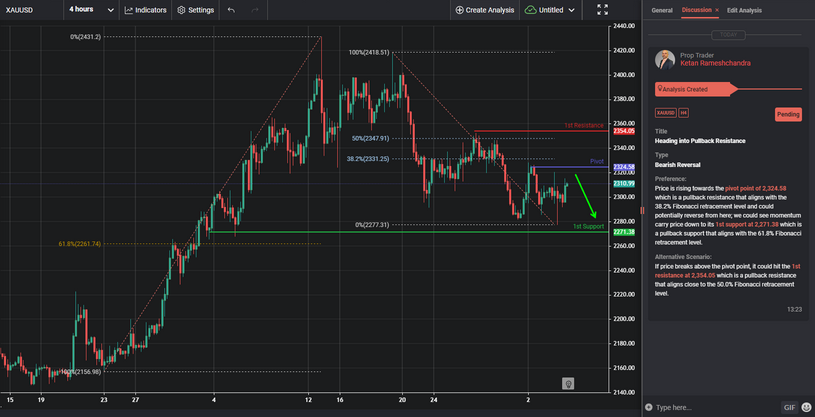Viewport: 815px width, 417px height.
Task: Toggle fullscreen chart view
Action: pyautogui.click(x=602, y=9)
